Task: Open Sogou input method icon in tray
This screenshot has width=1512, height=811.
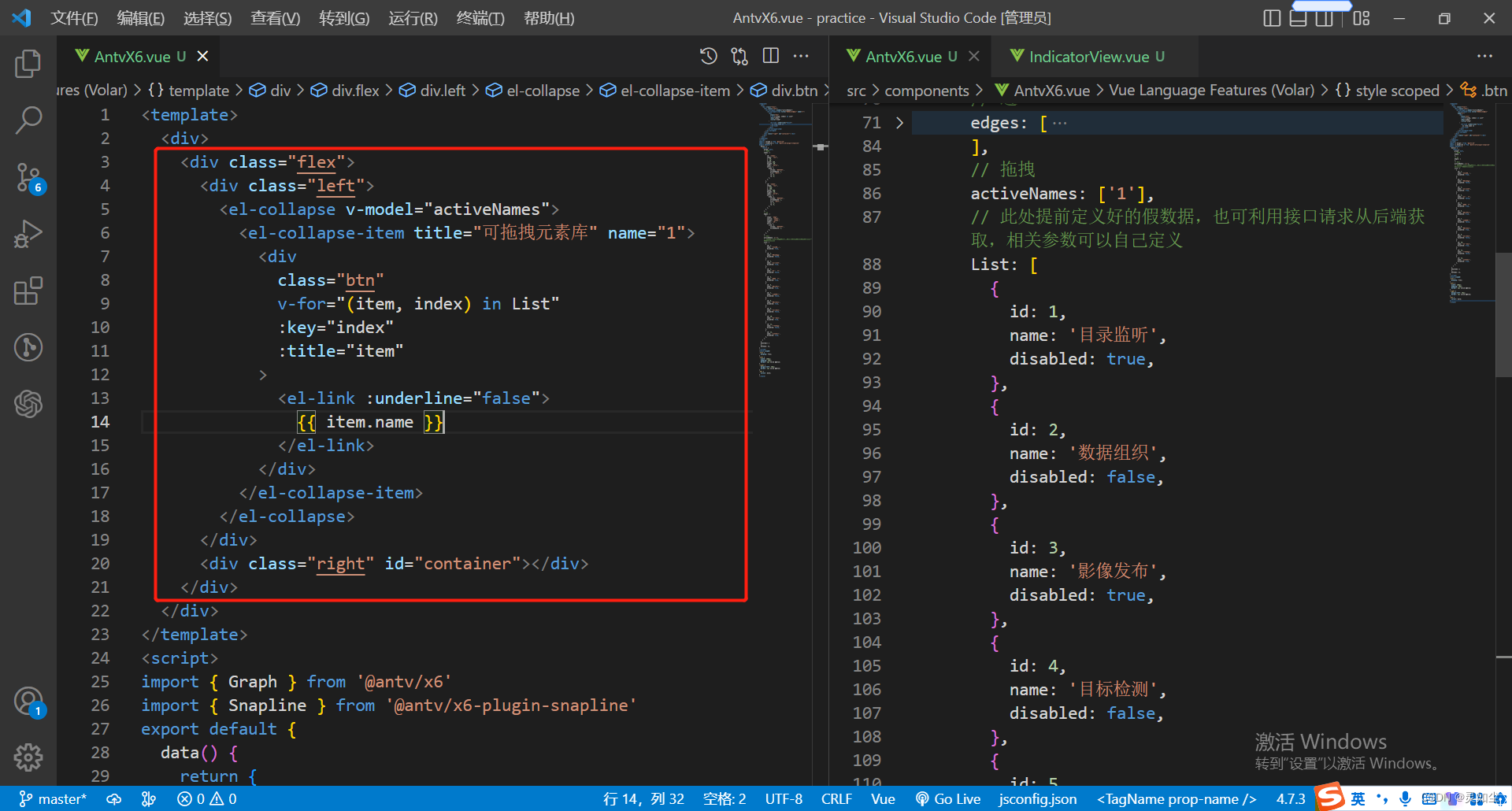Action: point(1330,797)
